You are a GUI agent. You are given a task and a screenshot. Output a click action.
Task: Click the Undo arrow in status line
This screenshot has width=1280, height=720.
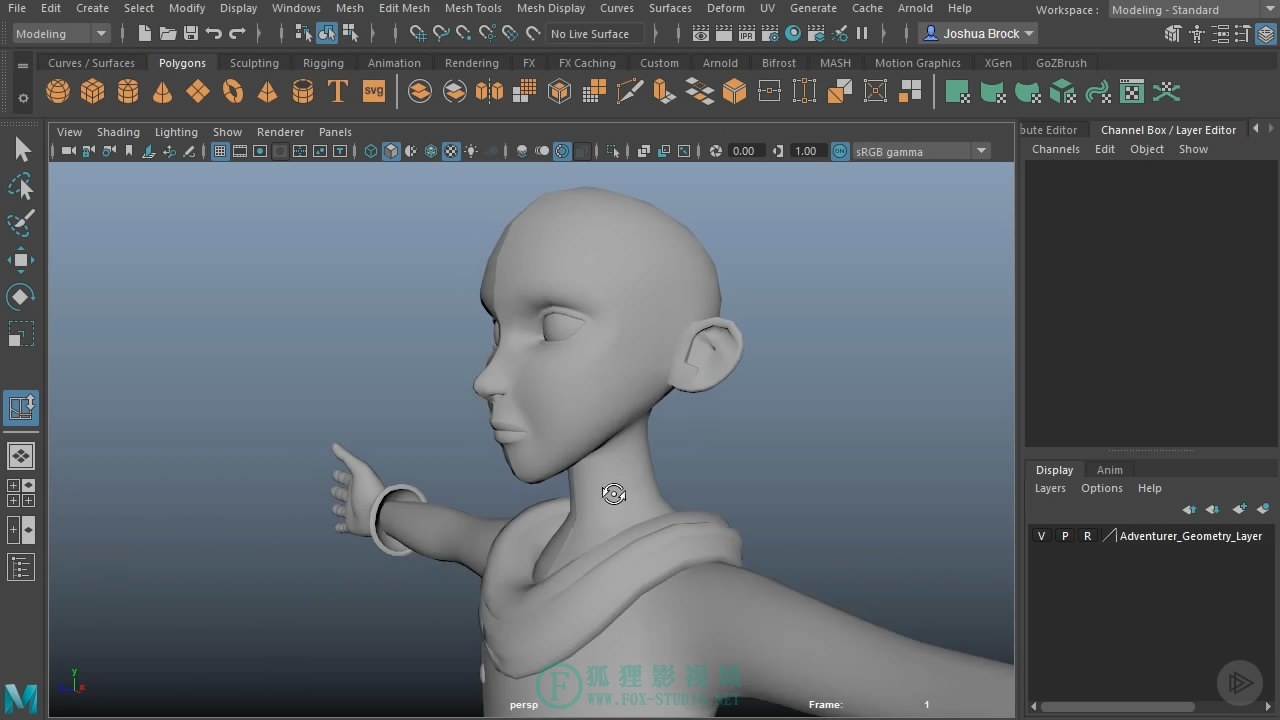point(213,34)
